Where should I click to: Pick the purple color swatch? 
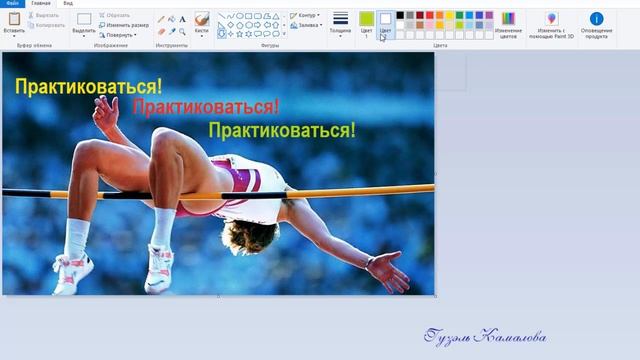click(x=489, y=15)
